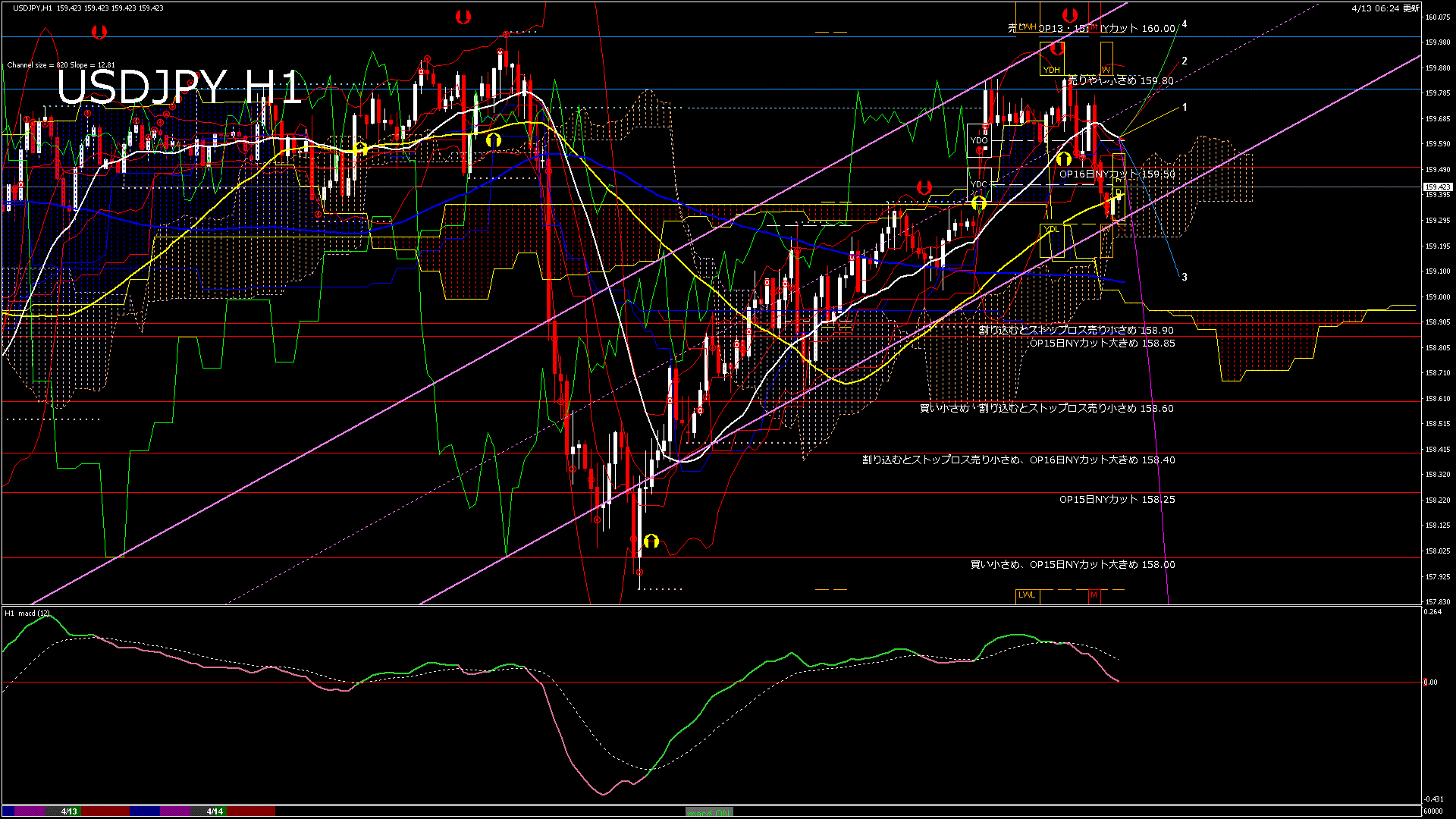Toggle the macd ON button
This screenshot has height=819, width=1456.
(x=709, y=811)
